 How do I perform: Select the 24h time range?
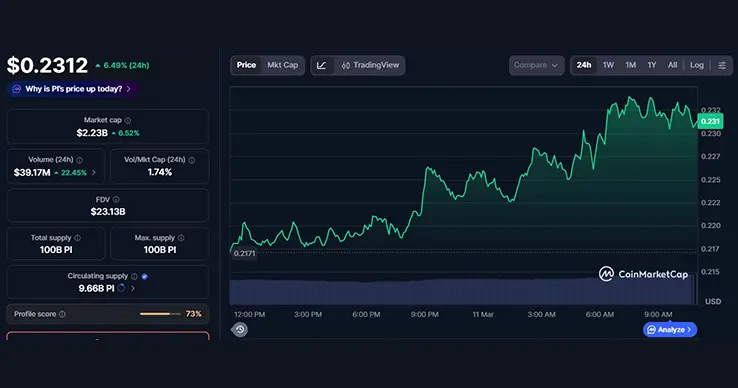point(584,65)
